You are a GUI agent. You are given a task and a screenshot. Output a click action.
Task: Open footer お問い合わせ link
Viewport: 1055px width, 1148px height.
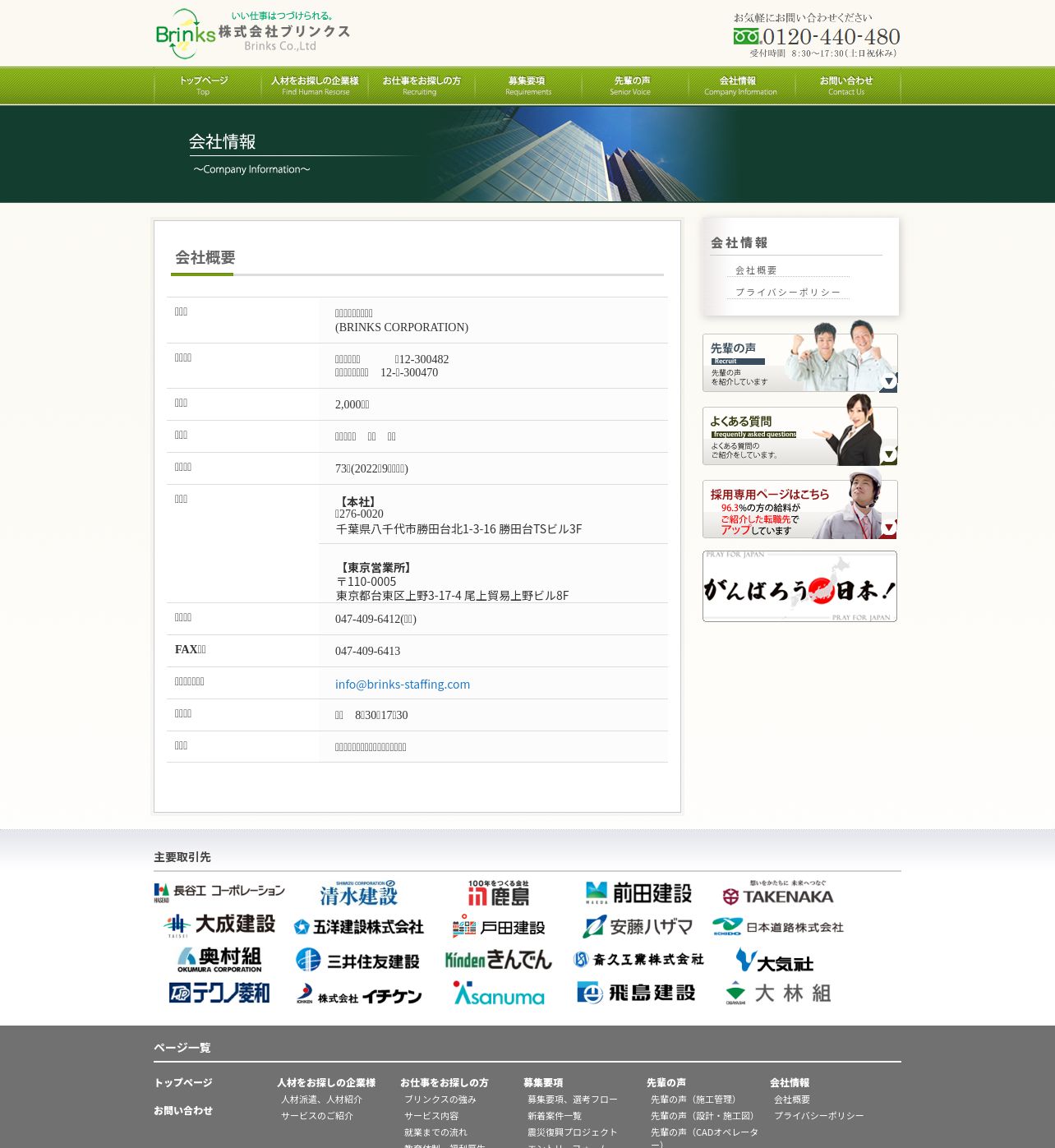pyautogui.click(x=183, y=1110)
